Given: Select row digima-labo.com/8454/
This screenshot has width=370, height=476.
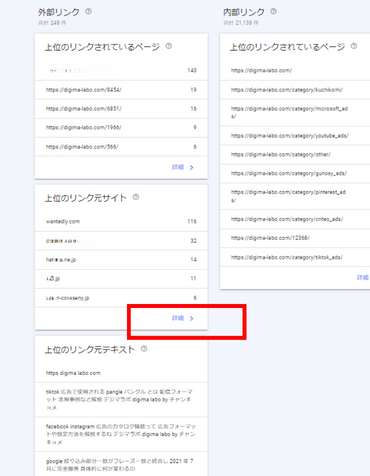Looking at the screenshot, I should (x=121, y=90).
